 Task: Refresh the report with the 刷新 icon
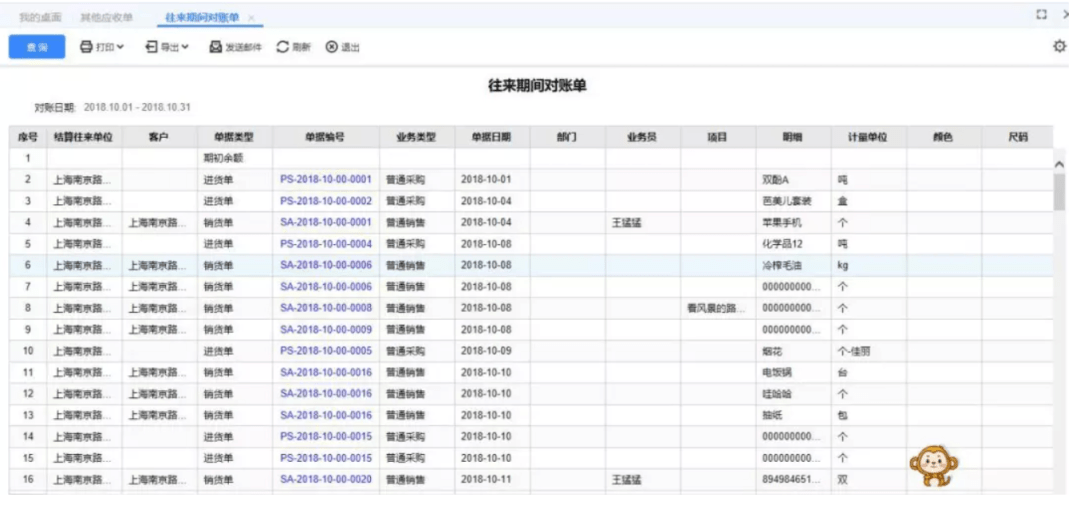pos(283,47)
